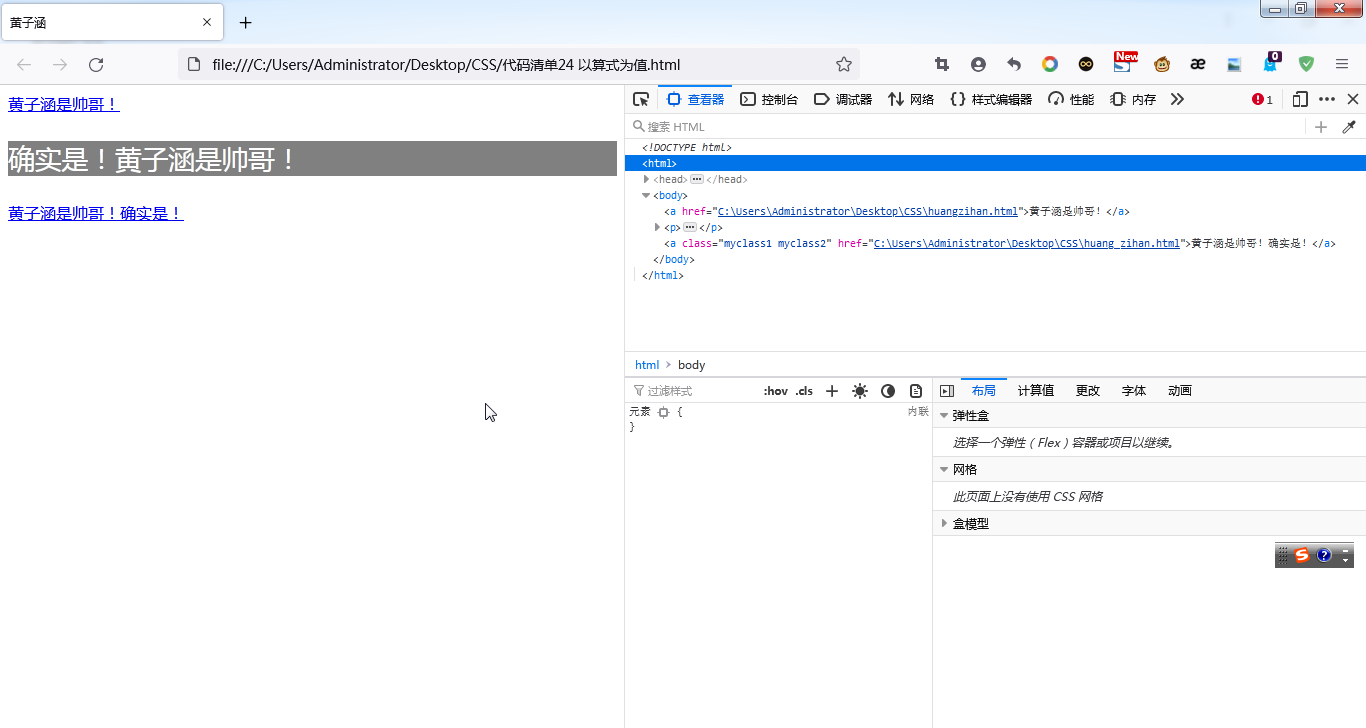This screenshot has width=1366, height=728.
Task: Open the Firefox hamburger menu
Action: click(x=1342, y=64)
